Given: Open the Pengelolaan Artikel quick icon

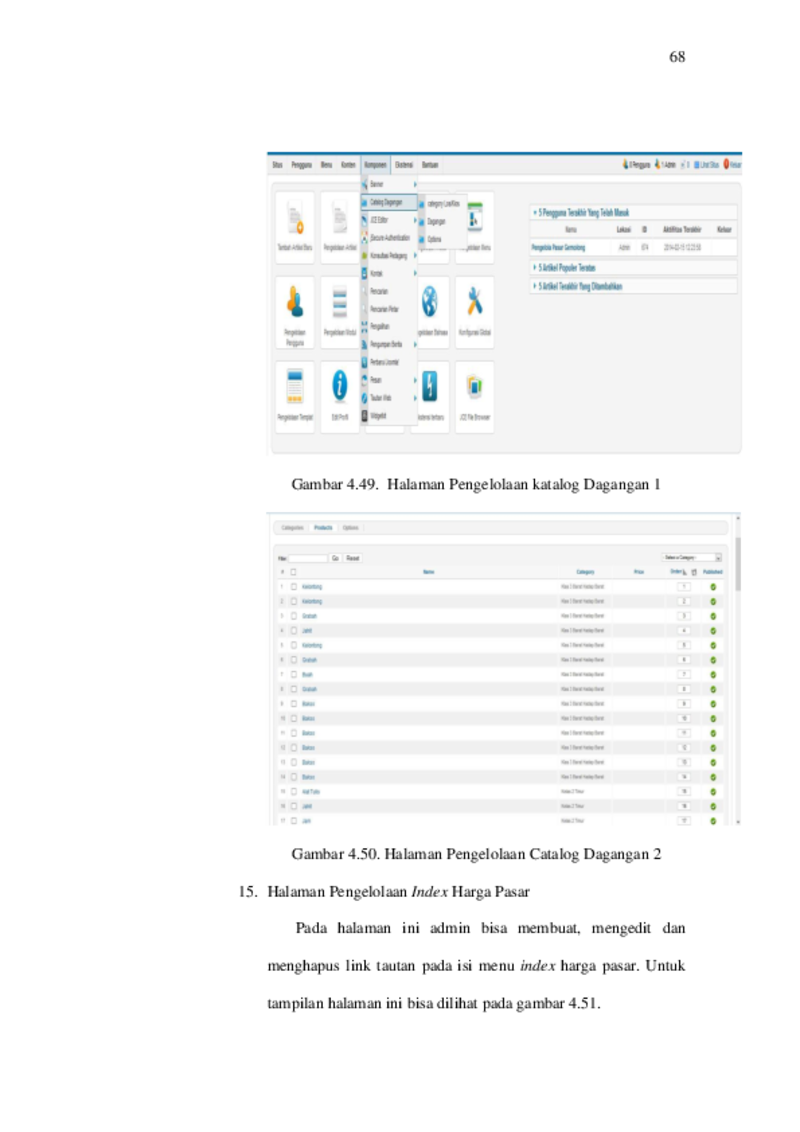Looking at the screenshot, I should [x=339, y=227].
